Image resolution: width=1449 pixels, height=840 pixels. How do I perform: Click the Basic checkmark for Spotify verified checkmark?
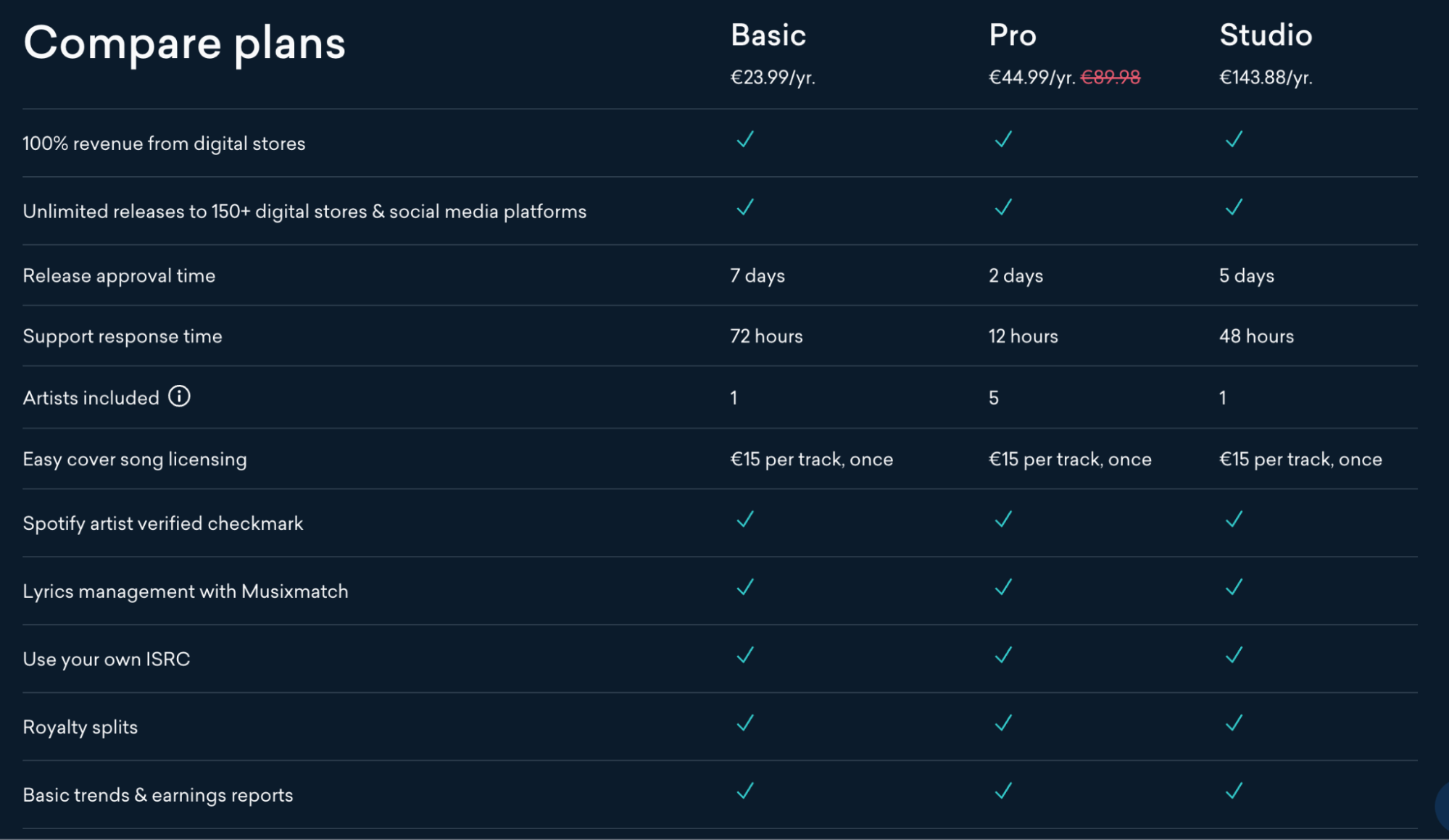pyautogui.click(x=744, y=520)
